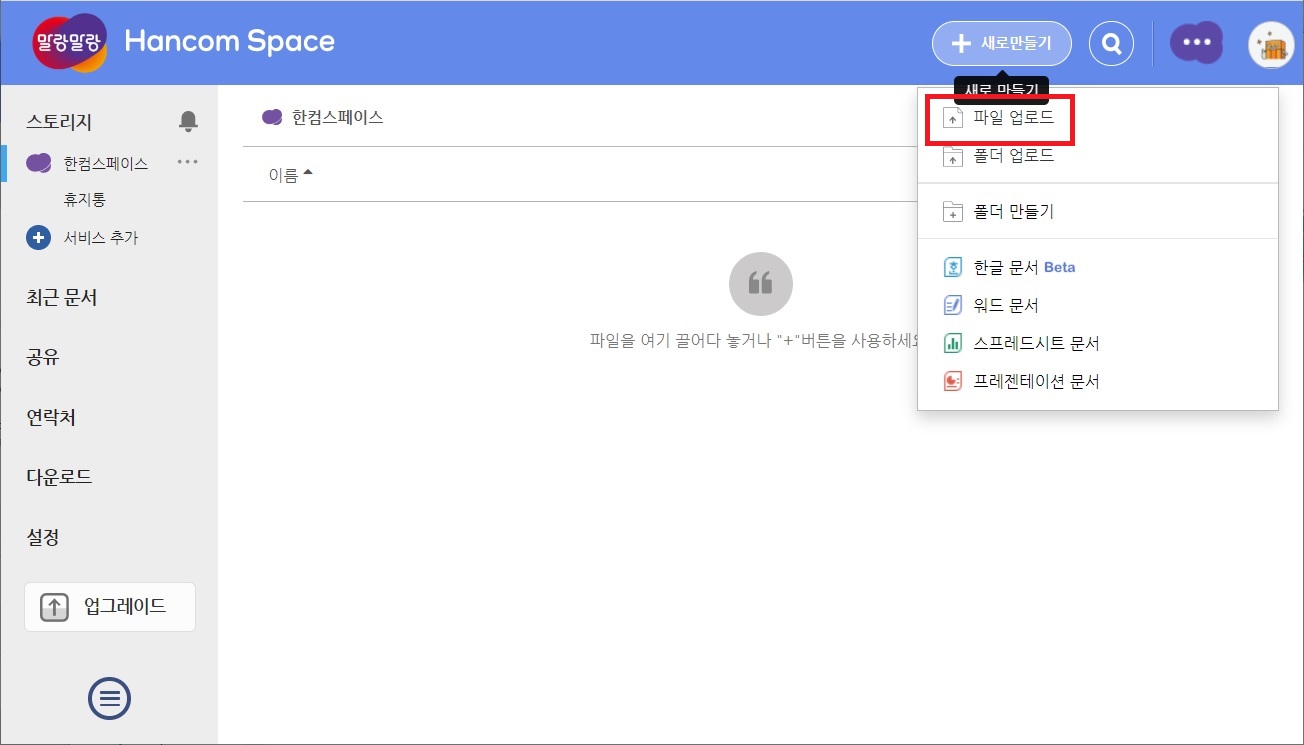The height and width of the screenshot is (745, 1304).
Task: Click the 이름 column header
Action: [x=283, y=175]
